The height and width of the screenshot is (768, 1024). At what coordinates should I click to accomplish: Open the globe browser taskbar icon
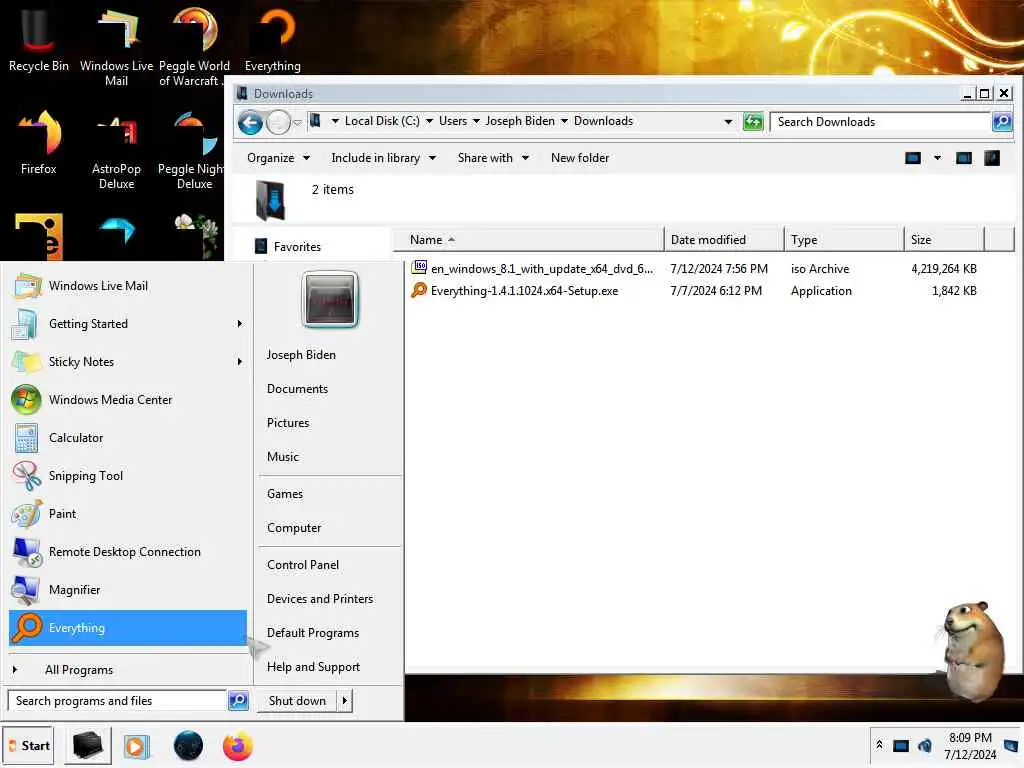188,746
